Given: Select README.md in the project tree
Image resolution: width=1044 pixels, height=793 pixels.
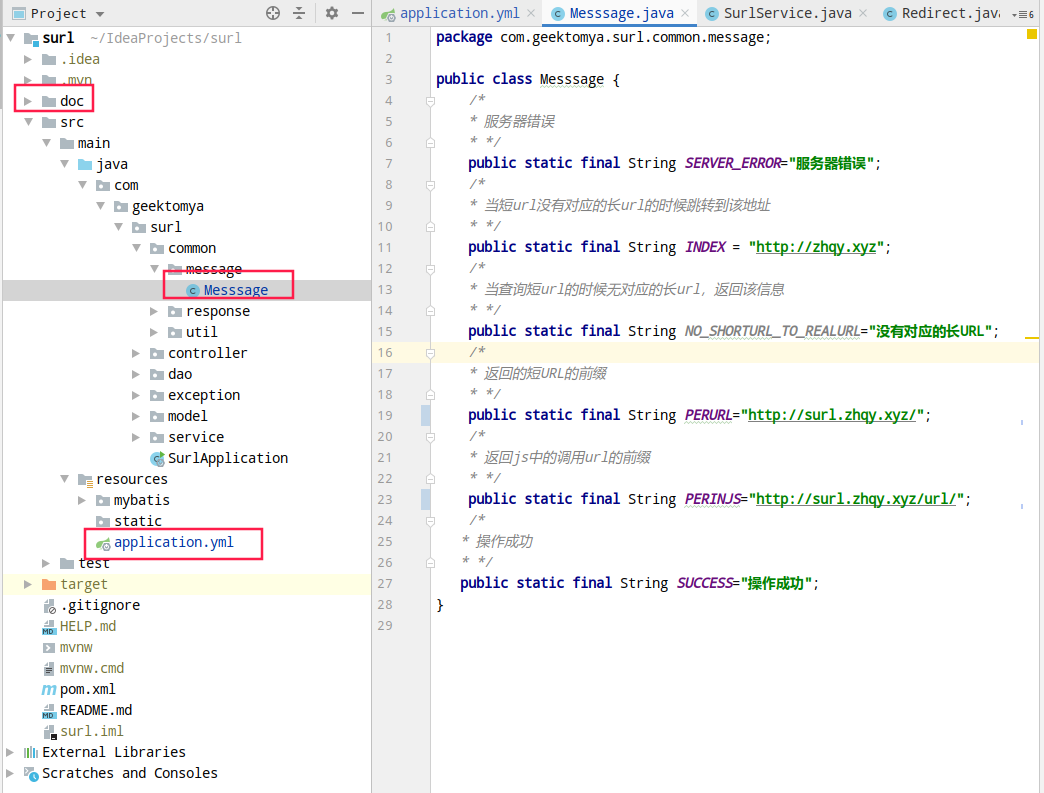Looking at the screenshot, I should pos(95,710).
